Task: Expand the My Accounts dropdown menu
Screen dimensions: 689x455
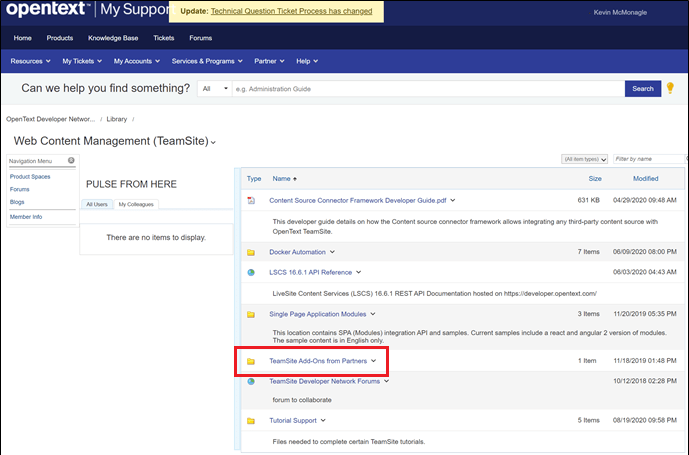Action: pyautogui.click(x=137, y=61)
